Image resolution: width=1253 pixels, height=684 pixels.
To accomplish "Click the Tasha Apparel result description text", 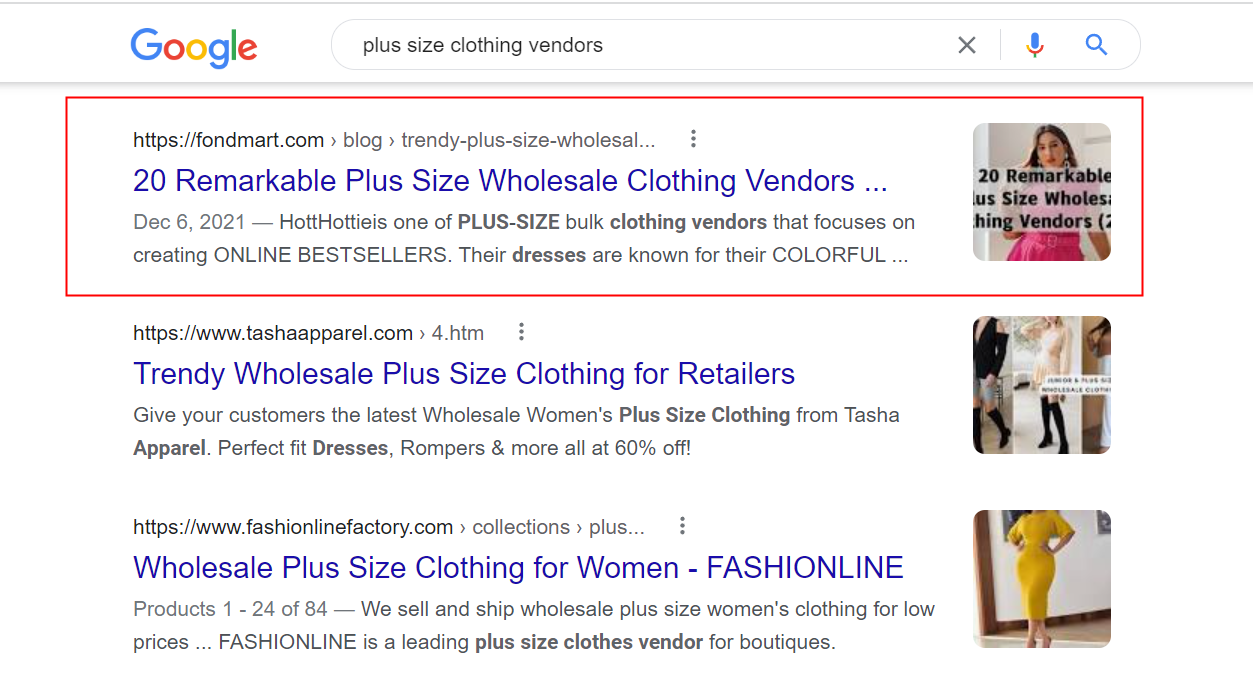I will click(x=516, y=431).
